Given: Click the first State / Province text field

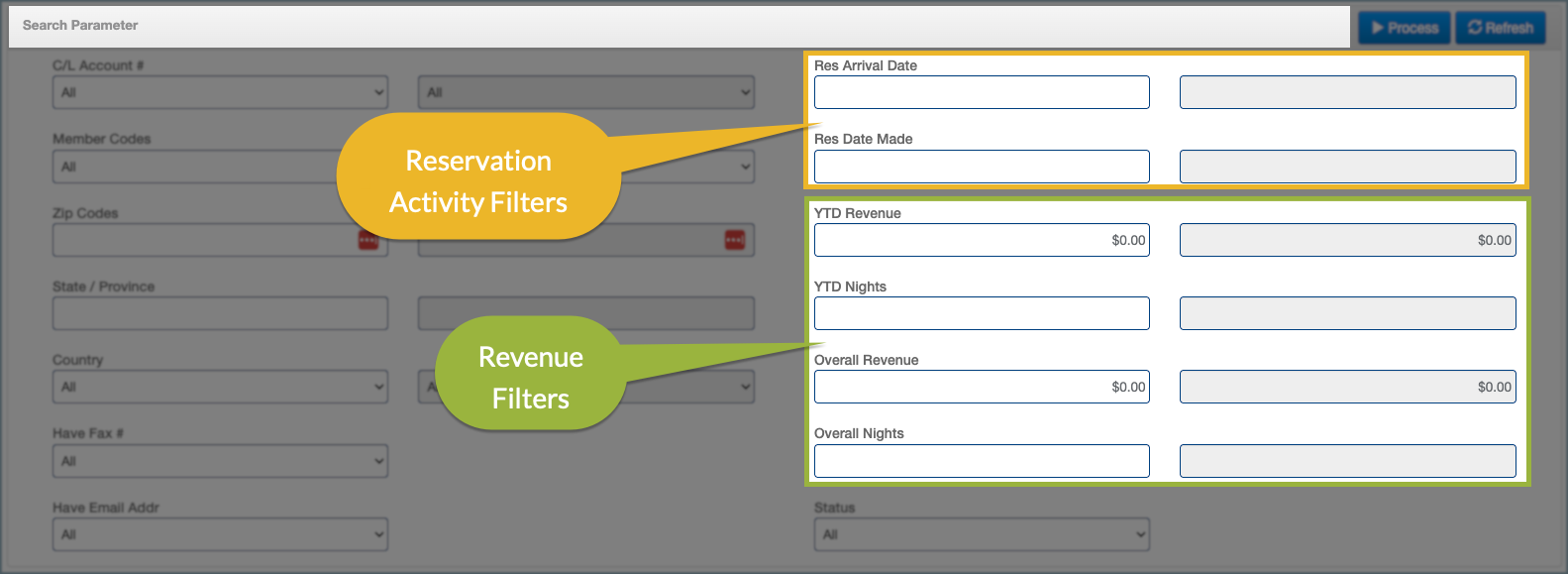Looking at the screenshot, I should [x=220, y=313].
